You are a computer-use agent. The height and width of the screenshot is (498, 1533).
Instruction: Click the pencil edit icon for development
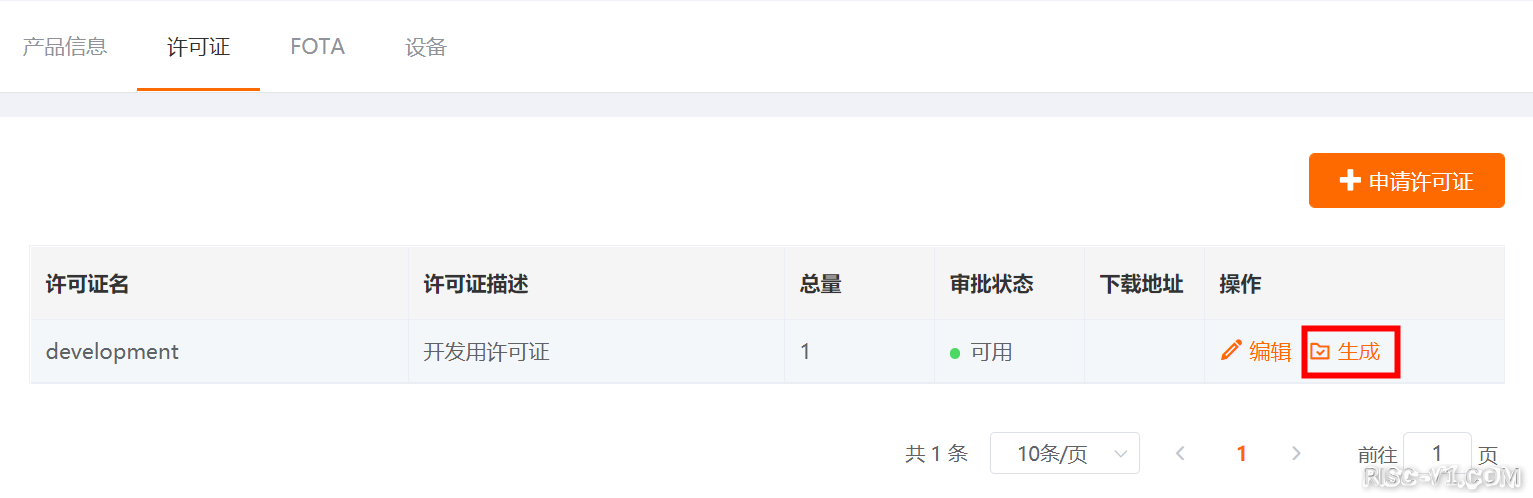tap(1231, 351)
